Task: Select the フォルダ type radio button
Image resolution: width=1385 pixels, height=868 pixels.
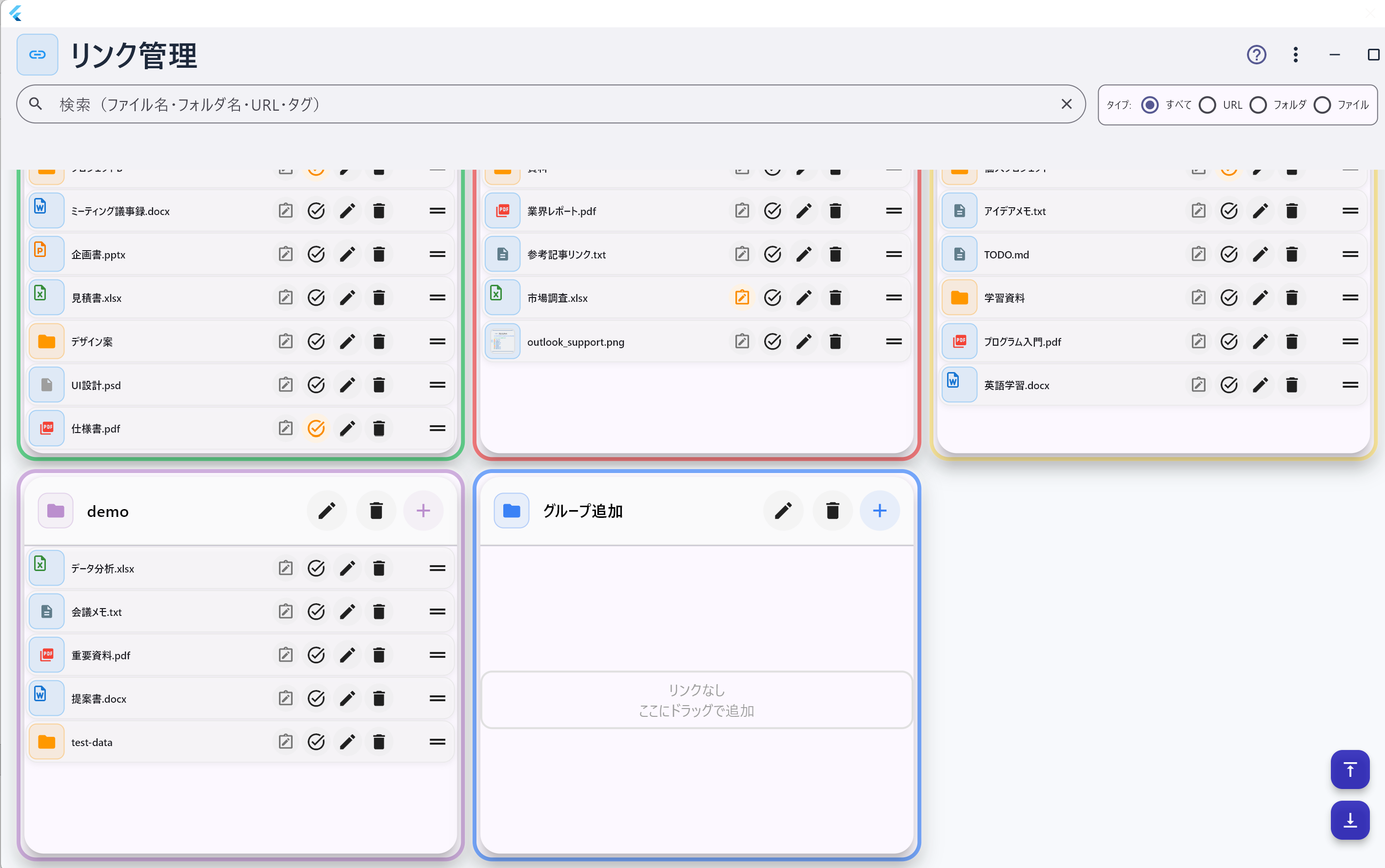Action: [1258, 105]
